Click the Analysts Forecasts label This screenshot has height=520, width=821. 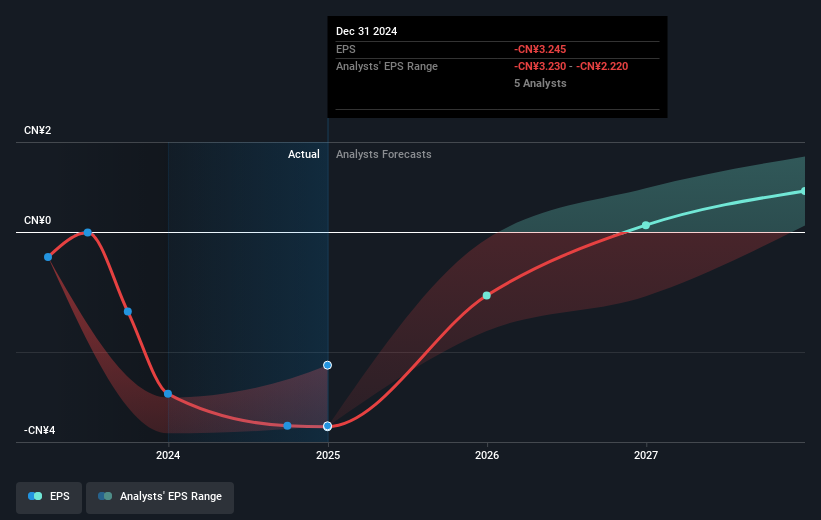pos(384,154)
